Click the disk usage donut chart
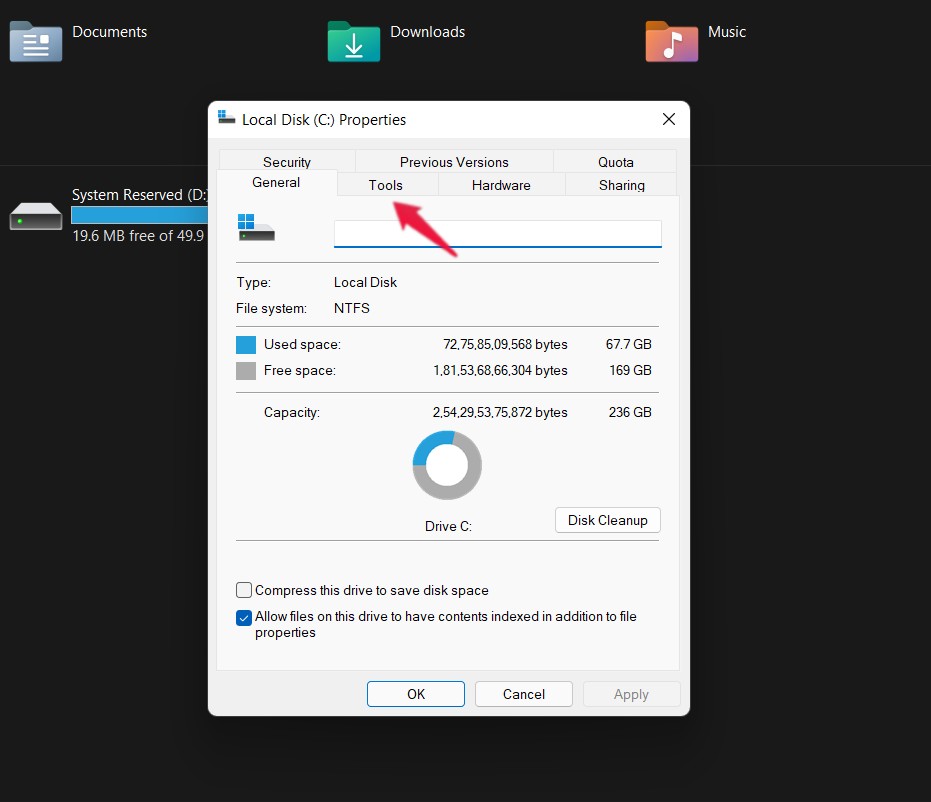 pos(447,466)
